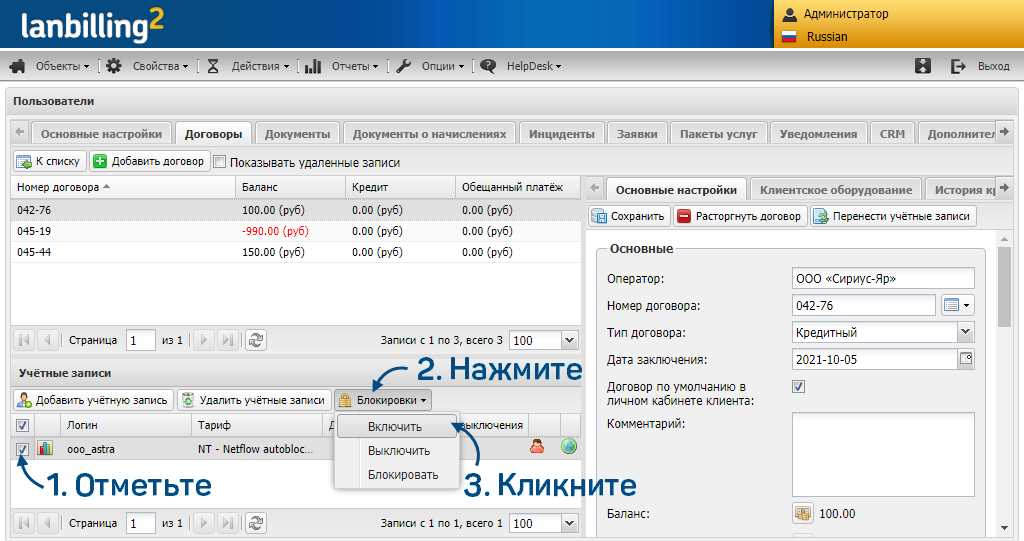Switch to Инциденты tab
This screenshot has height=541, width=1024.
pyautogui.click(x=562, y=134)
